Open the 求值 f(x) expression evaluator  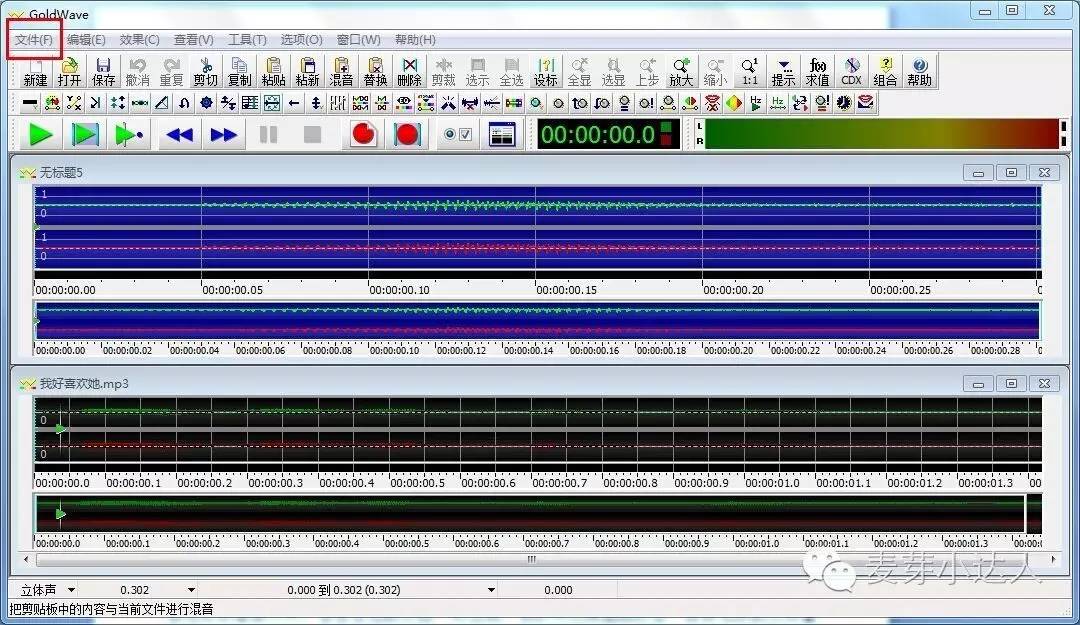tap(818, 72)
